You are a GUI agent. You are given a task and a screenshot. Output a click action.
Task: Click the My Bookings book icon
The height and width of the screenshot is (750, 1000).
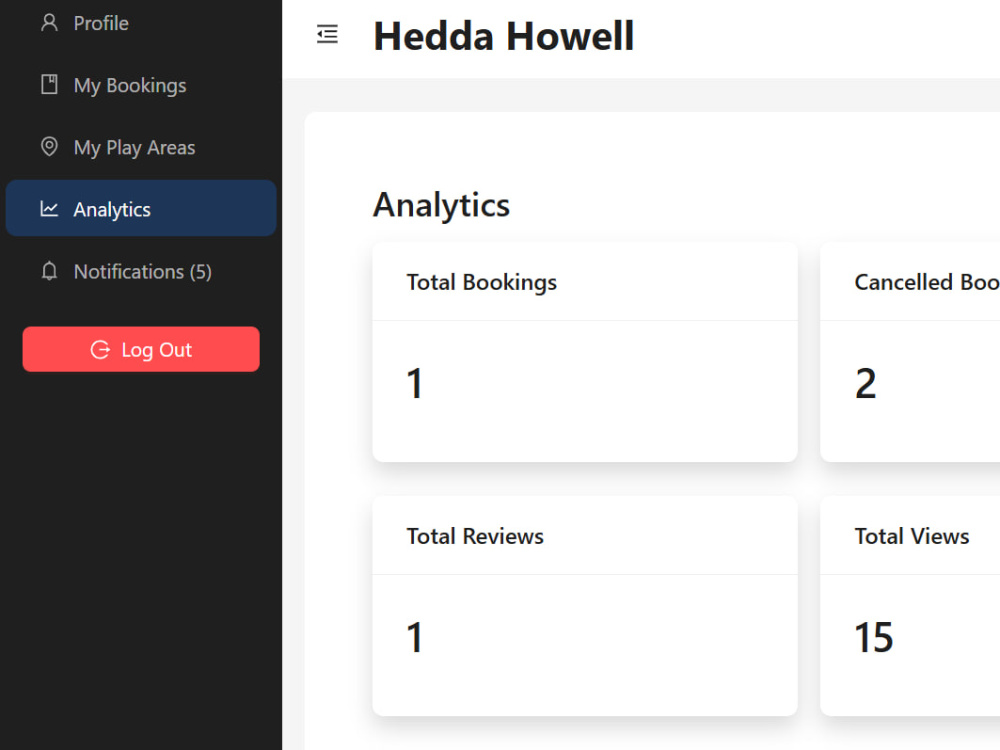[49, 85]
